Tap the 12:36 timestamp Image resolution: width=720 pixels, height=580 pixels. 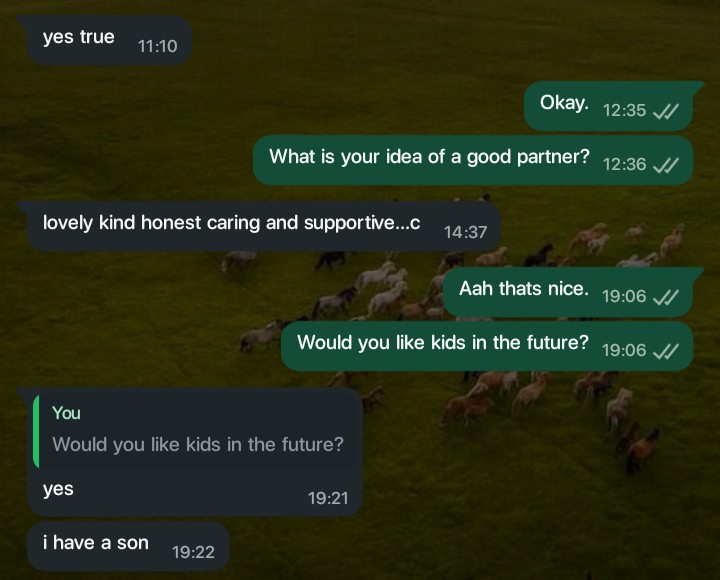click(625, 164)
